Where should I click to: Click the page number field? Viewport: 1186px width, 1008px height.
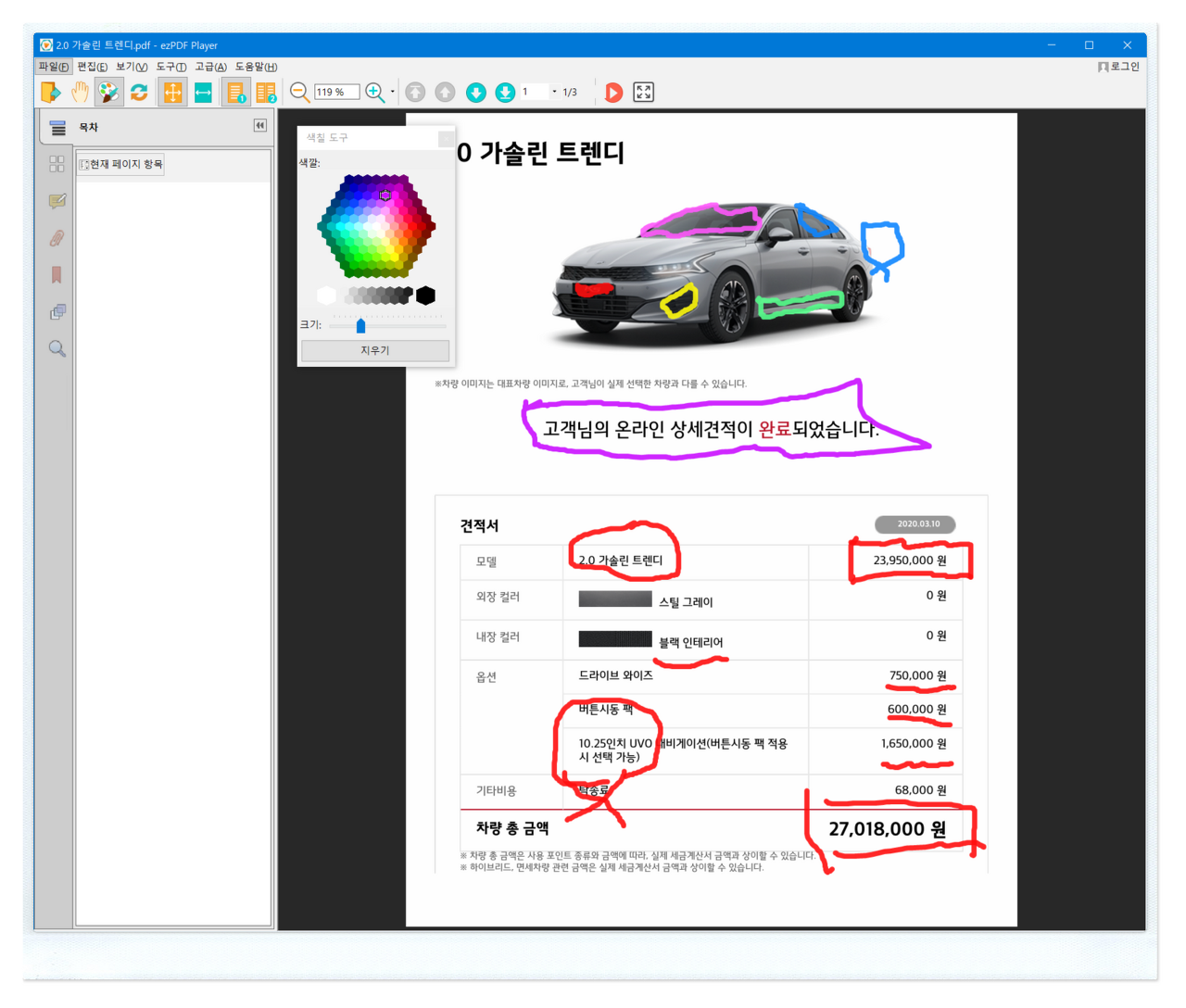tap(535, 92)
